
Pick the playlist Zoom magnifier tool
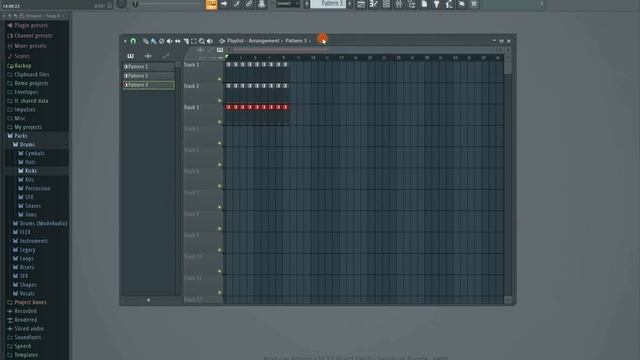(202, 41)
